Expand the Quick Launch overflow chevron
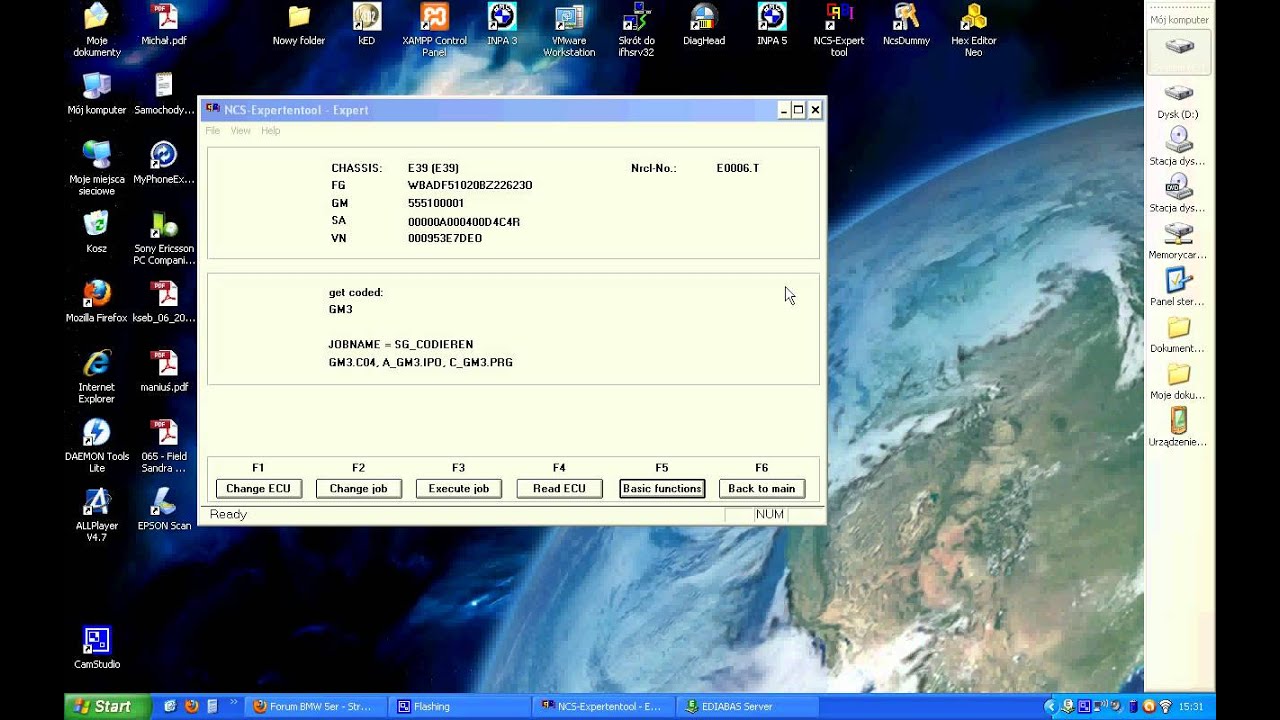This screenshot has width=1280, height=720. (x=233, y=703)
